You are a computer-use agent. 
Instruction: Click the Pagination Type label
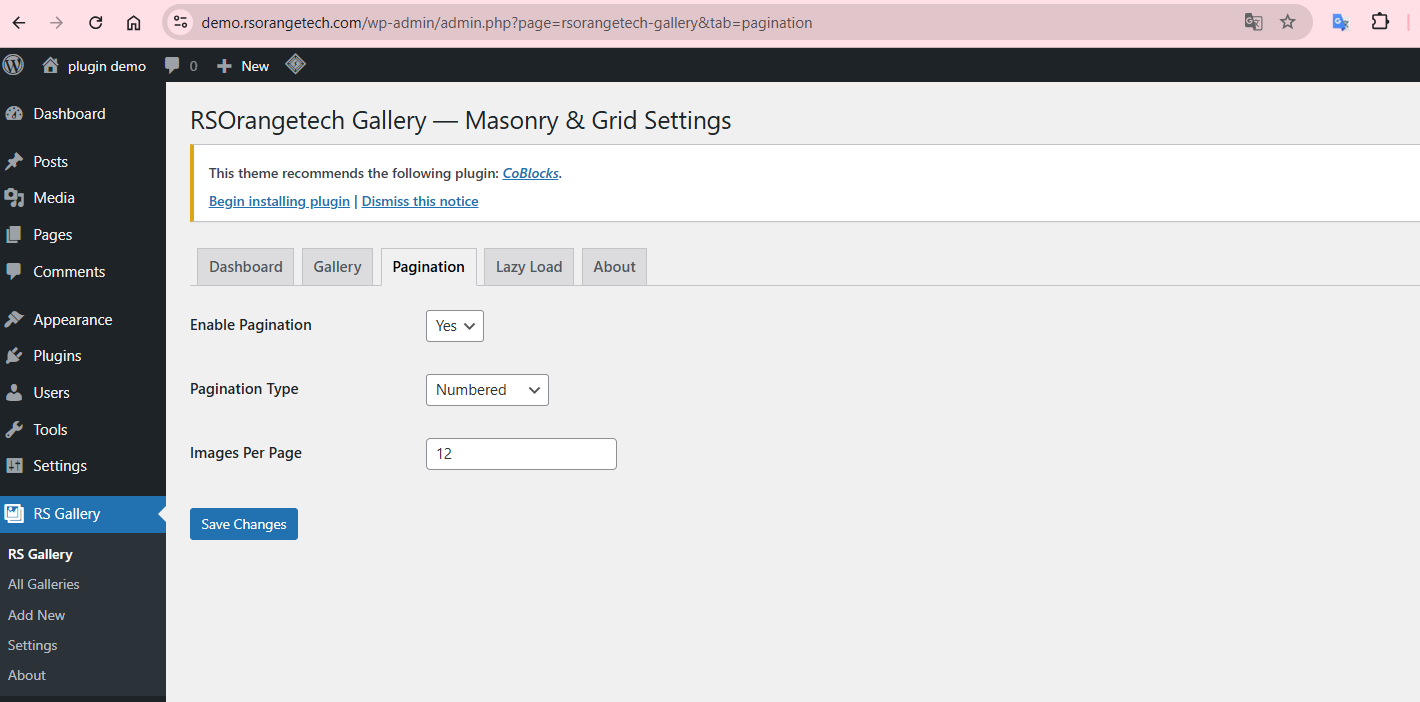point(244,389)
